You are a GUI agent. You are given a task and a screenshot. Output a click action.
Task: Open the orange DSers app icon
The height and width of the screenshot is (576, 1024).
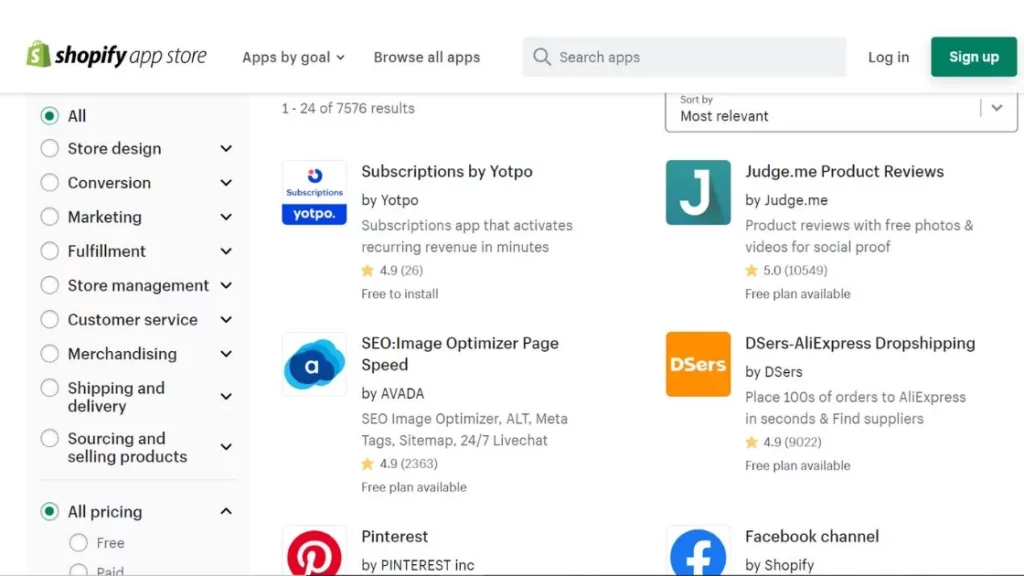tap(698, 364)
